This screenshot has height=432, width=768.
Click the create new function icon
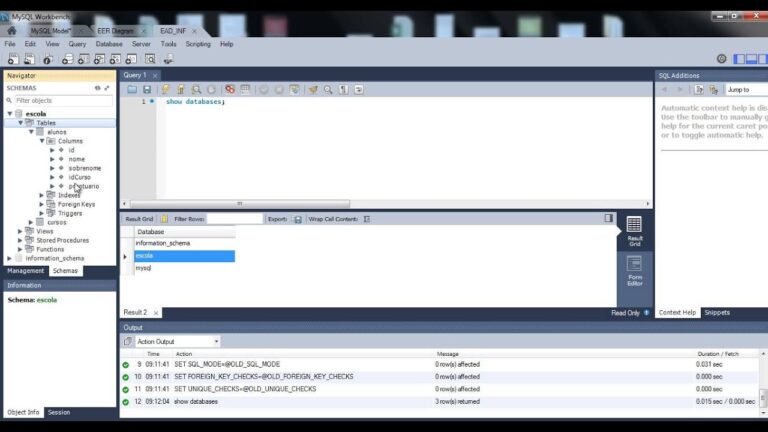[x=131, y=59]
